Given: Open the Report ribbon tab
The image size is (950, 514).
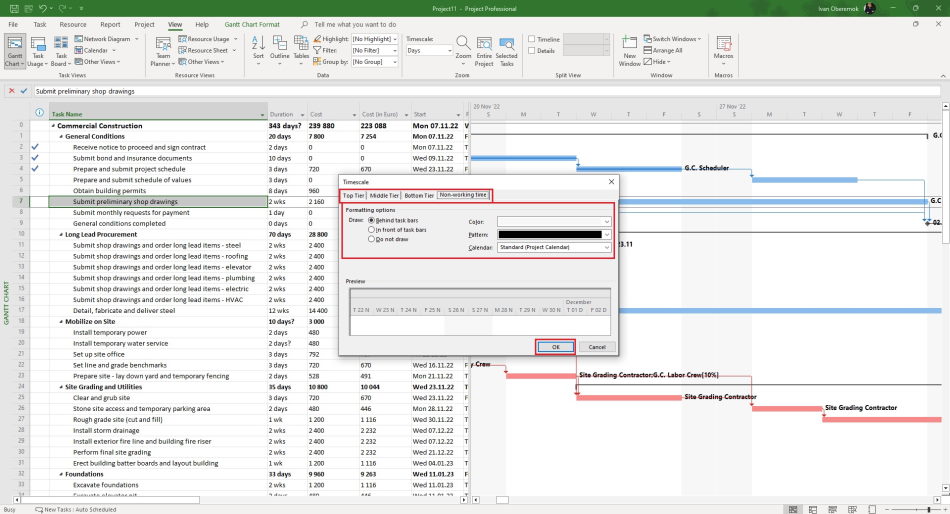Looking at the screenshot, I should [110, 25].
